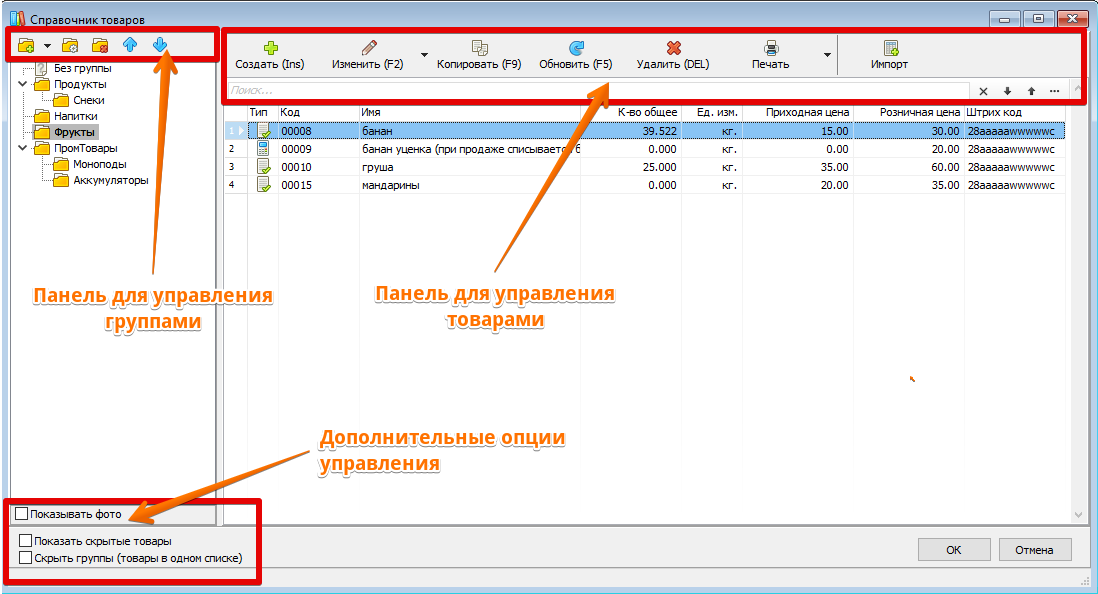1098x594 pixels.
Task: Sort by Розничная цена column header
Action: click(x=909, y=112)
